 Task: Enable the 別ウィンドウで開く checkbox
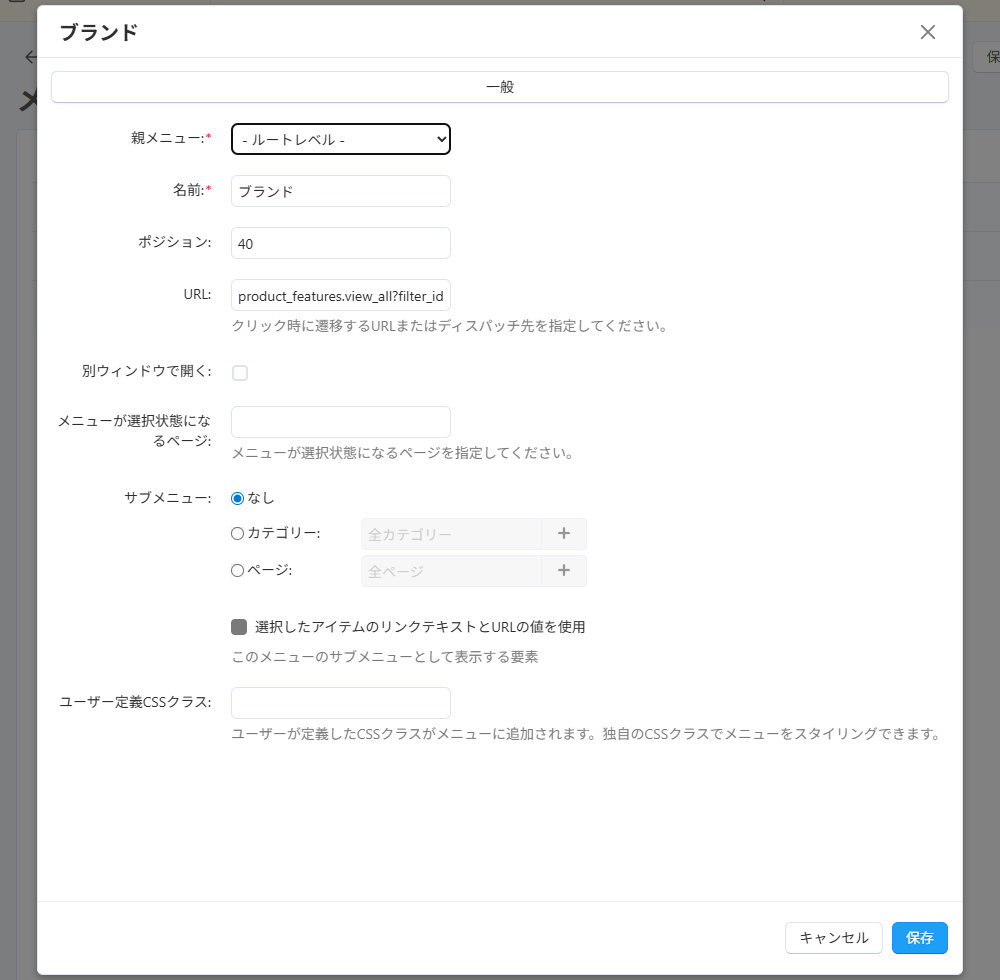pos(240,373)
